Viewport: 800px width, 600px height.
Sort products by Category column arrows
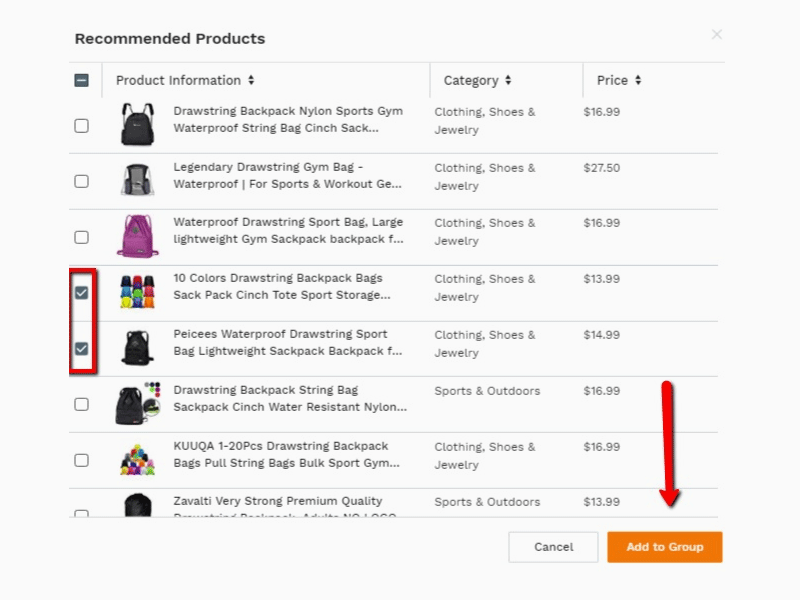[x=508, y=81]
